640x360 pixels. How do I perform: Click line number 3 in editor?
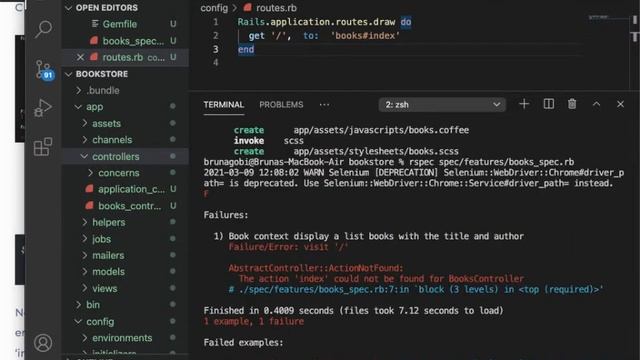[x=216, y=49]
